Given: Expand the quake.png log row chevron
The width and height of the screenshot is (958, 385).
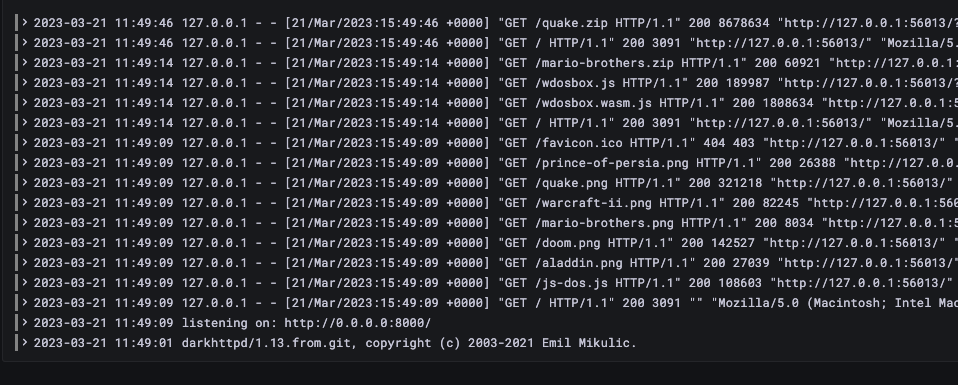Looking at the screenshot, I should (25, 182).
